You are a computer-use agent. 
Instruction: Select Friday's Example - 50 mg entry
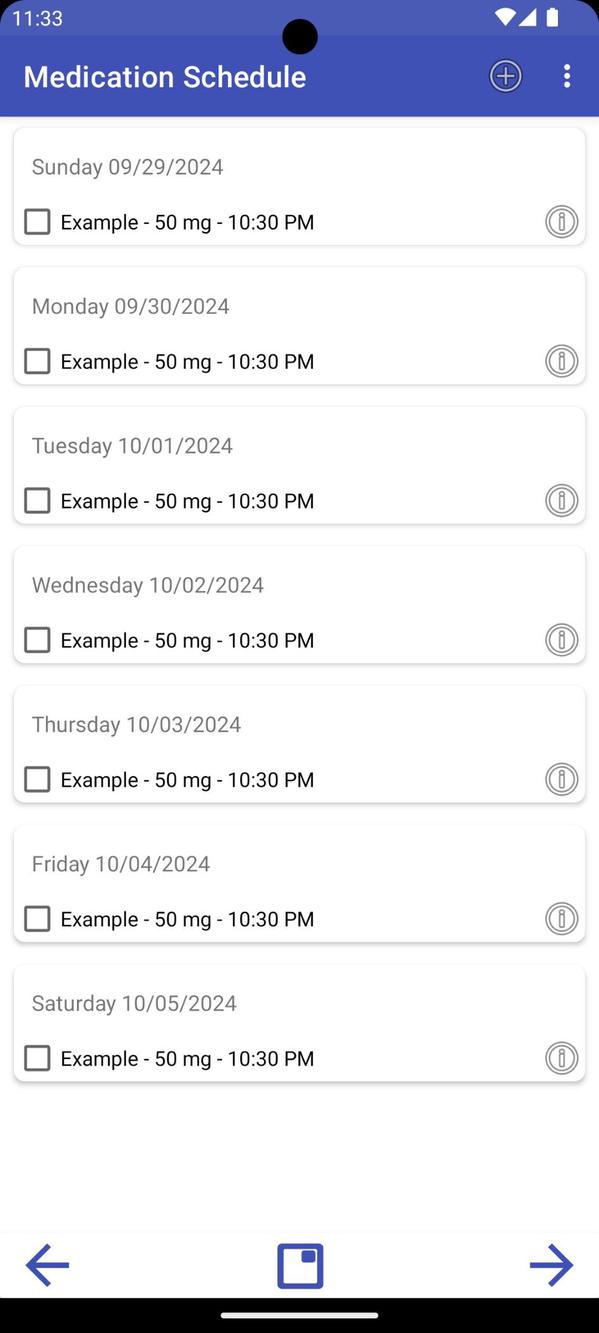pyautogui.click(x=200, y=918)
